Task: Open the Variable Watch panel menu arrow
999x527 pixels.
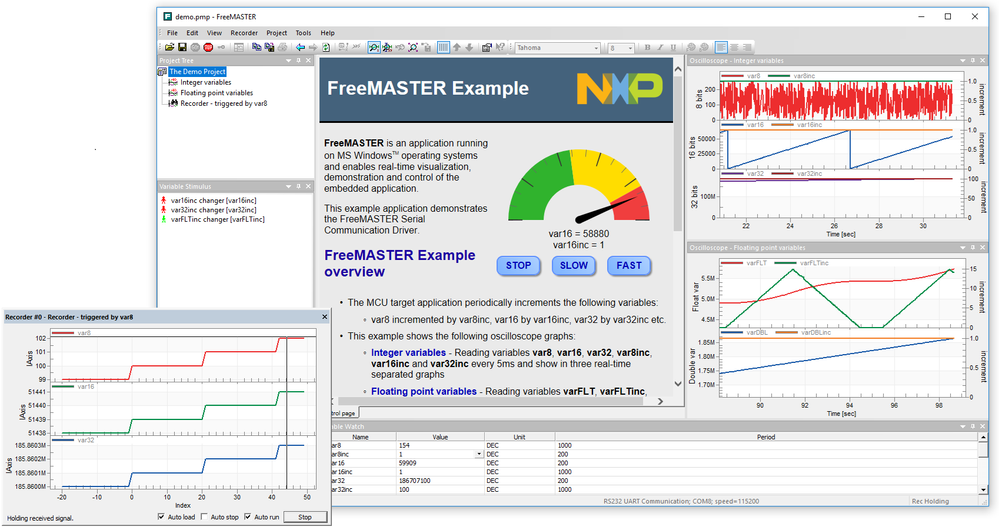Action: (963, 426)
